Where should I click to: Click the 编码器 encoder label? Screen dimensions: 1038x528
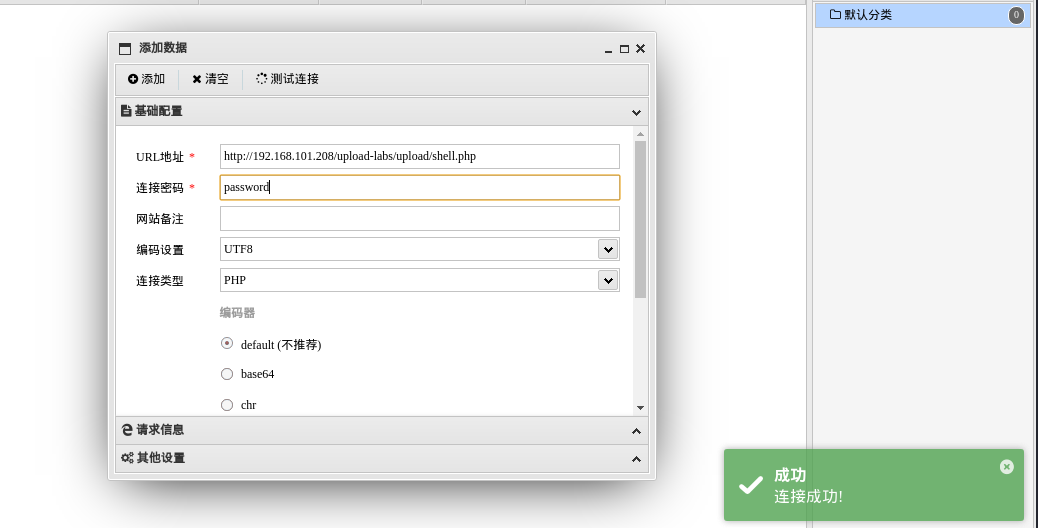[x=238, y=313]
